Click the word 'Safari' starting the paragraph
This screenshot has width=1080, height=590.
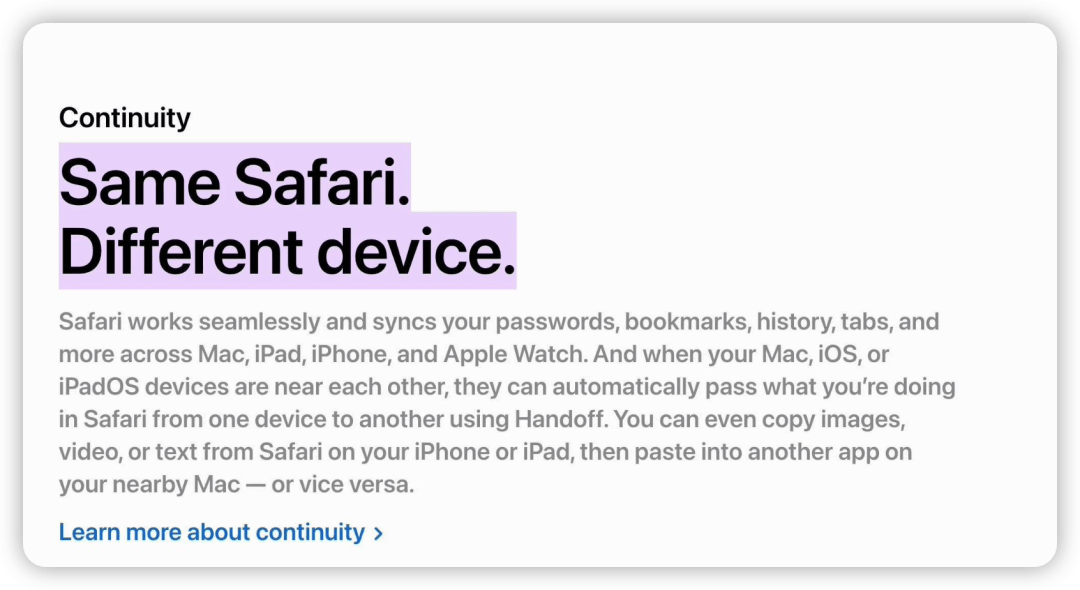(x=90, y=322)
